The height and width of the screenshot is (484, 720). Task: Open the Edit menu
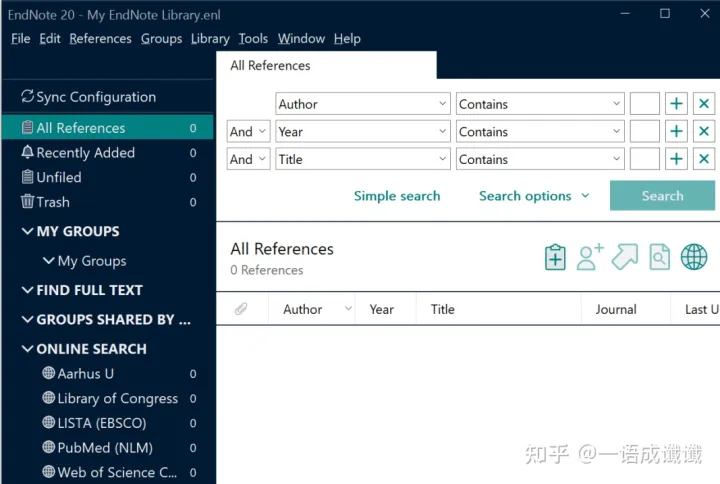tap(50, 39)
